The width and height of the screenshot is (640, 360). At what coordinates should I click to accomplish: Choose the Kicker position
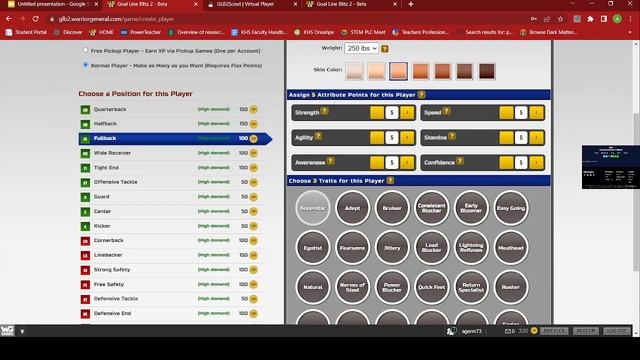point(171,226)
